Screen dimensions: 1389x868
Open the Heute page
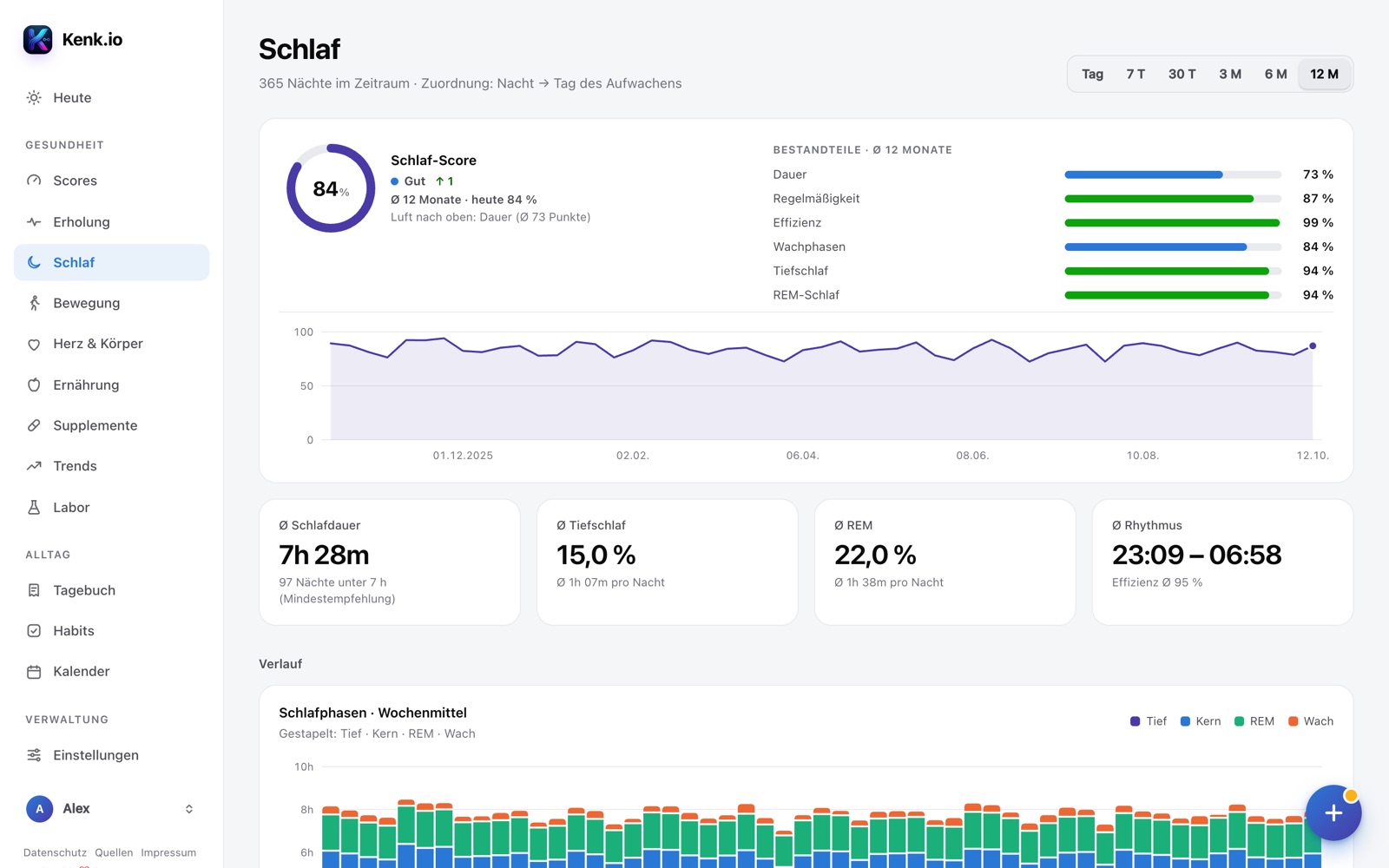(x=111, y=98)
